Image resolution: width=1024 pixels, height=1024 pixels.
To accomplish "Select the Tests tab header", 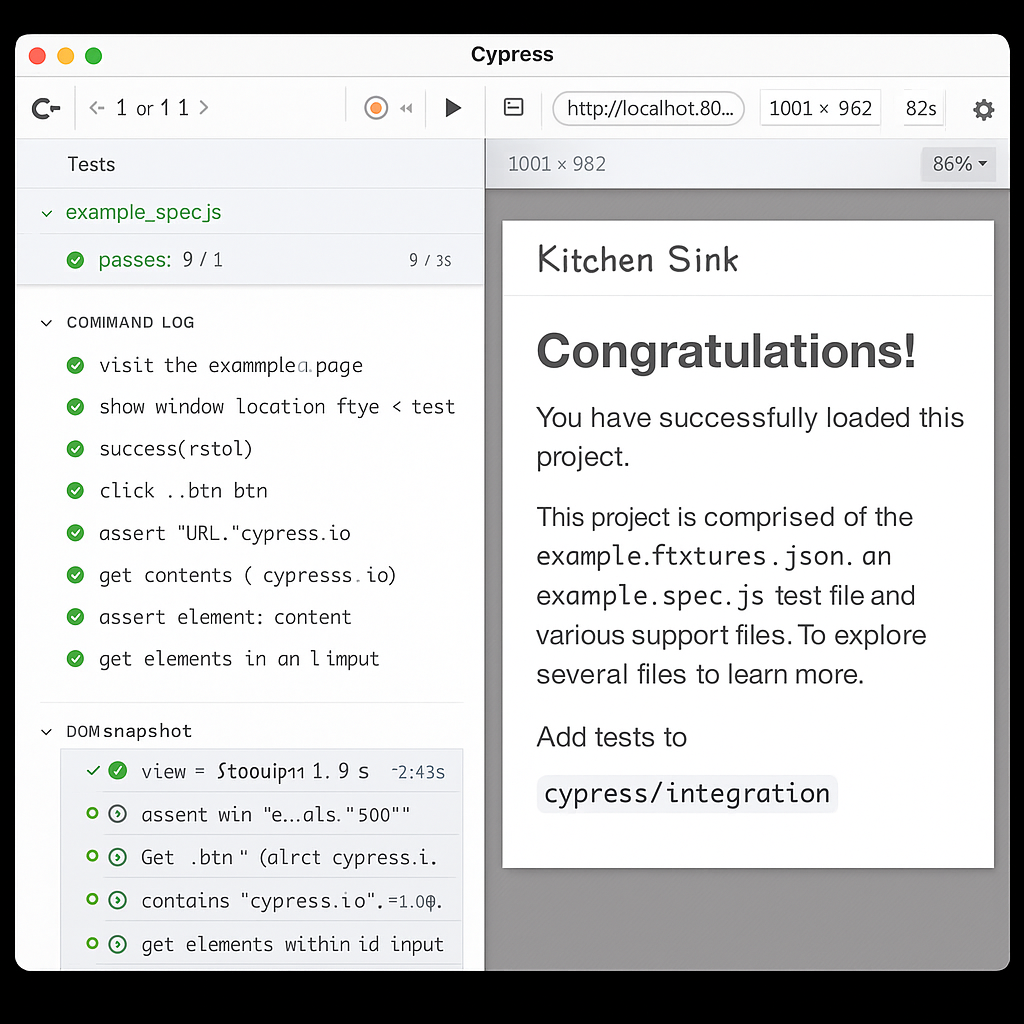I will (x=91, y=164).
